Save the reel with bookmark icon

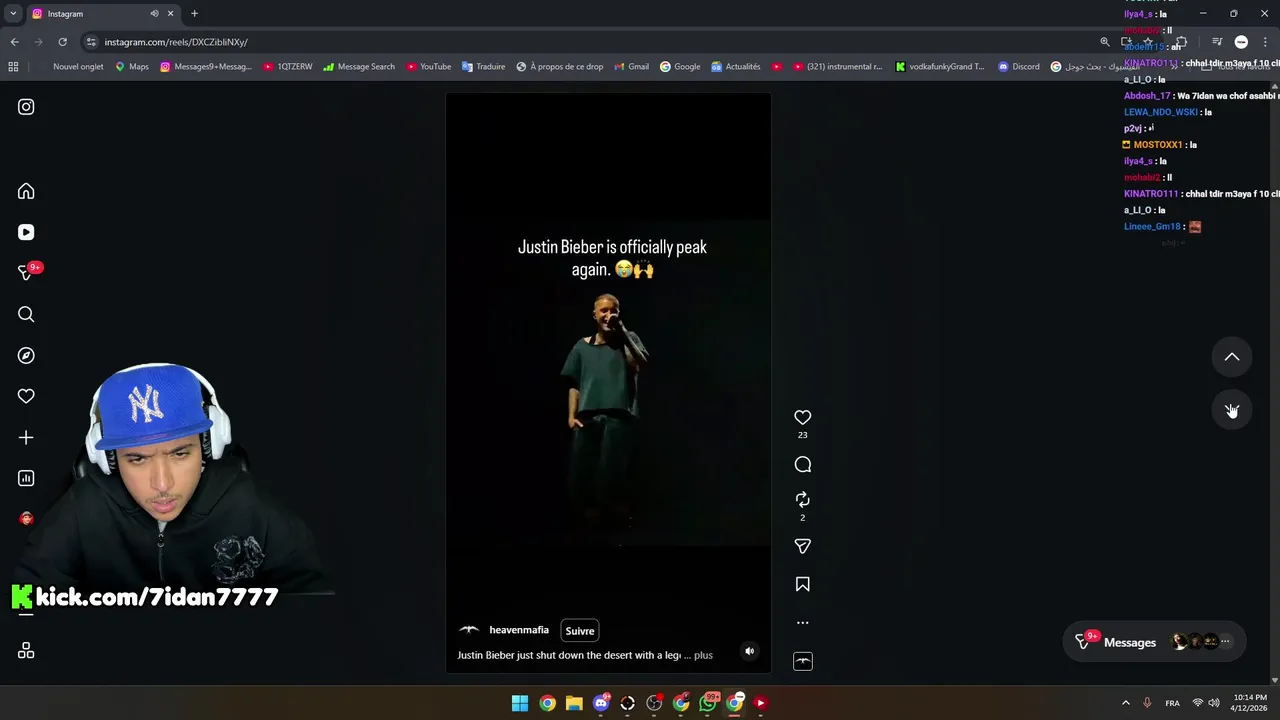tap(802, 584)
